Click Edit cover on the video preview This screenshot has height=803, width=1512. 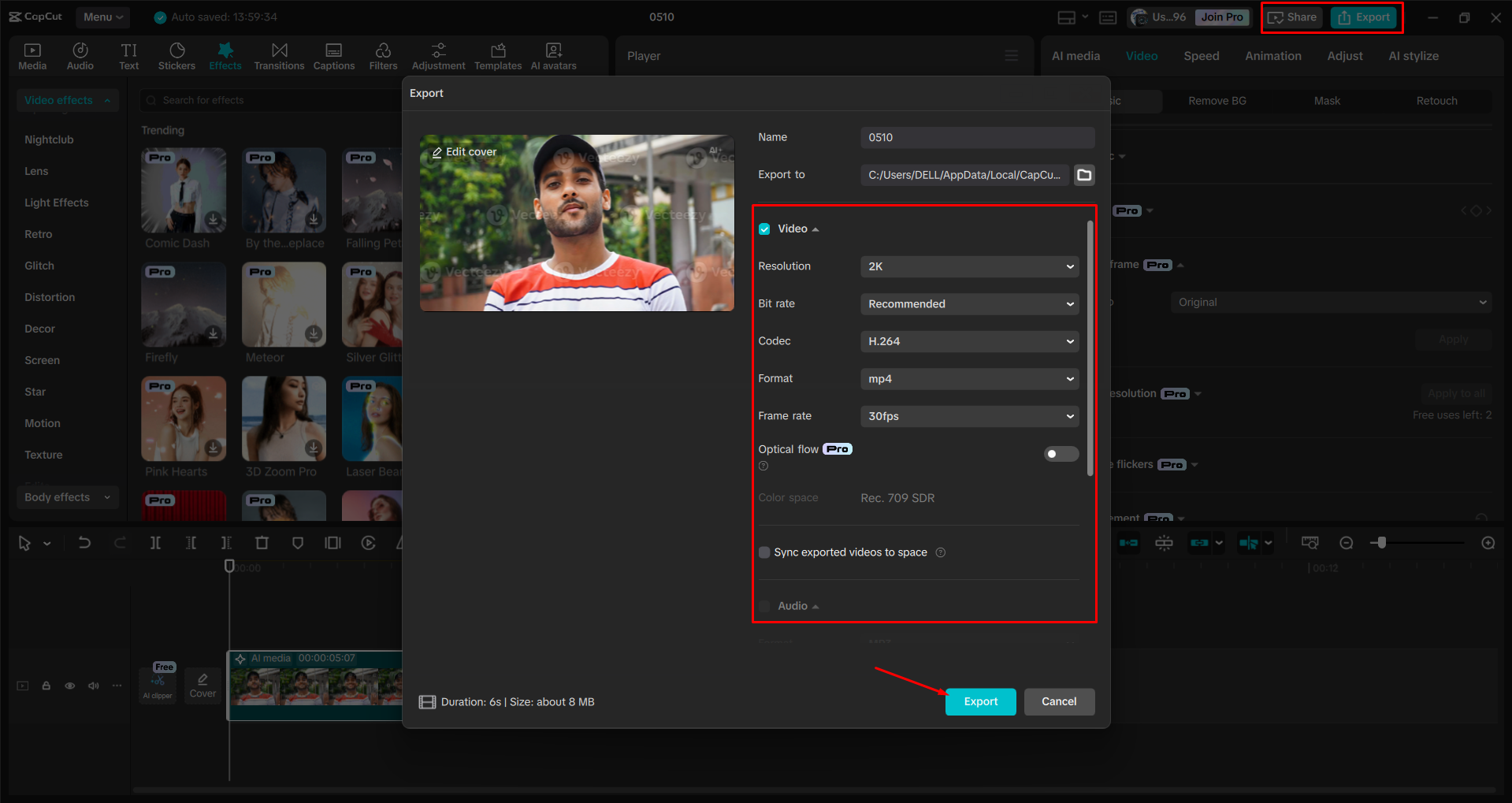pyautogui.click(x=464, y=151)
